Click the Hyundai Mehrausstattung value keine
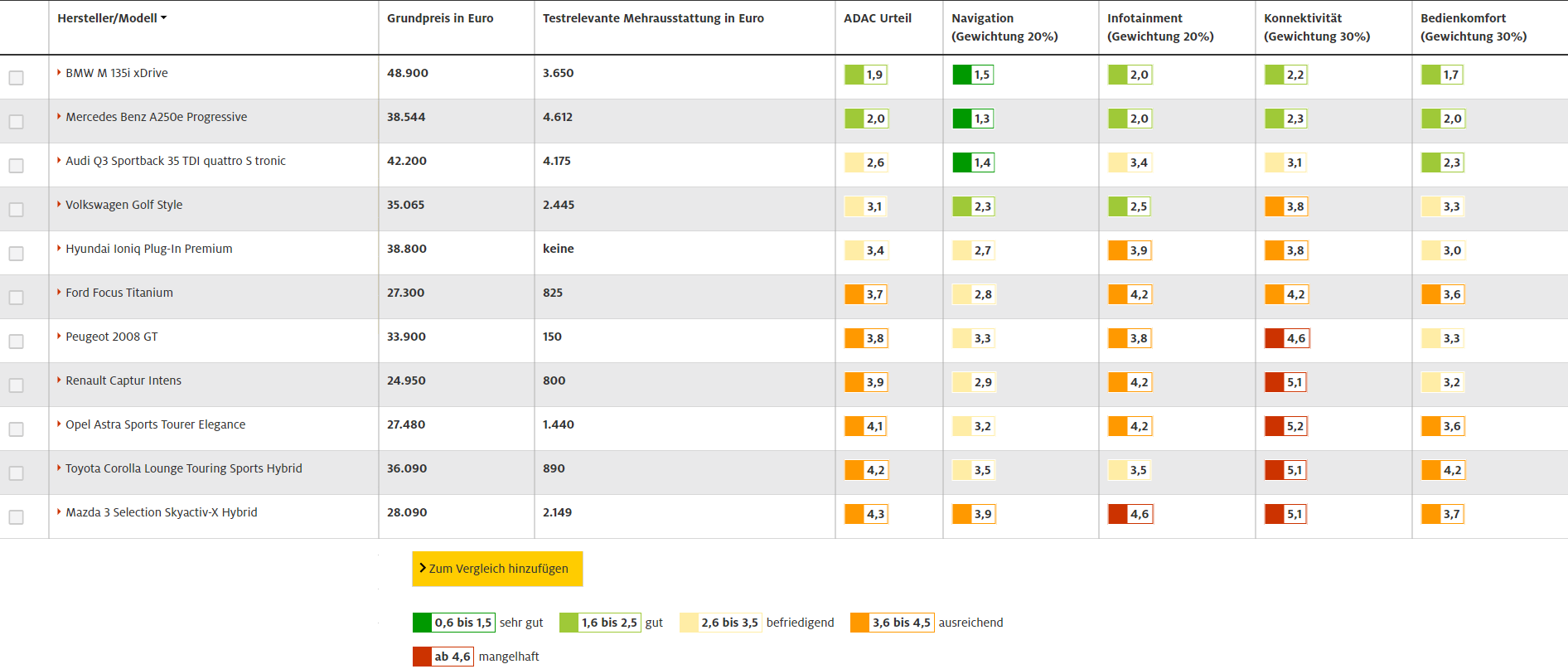Screen dimensions: 1568x669 (559, 249)
